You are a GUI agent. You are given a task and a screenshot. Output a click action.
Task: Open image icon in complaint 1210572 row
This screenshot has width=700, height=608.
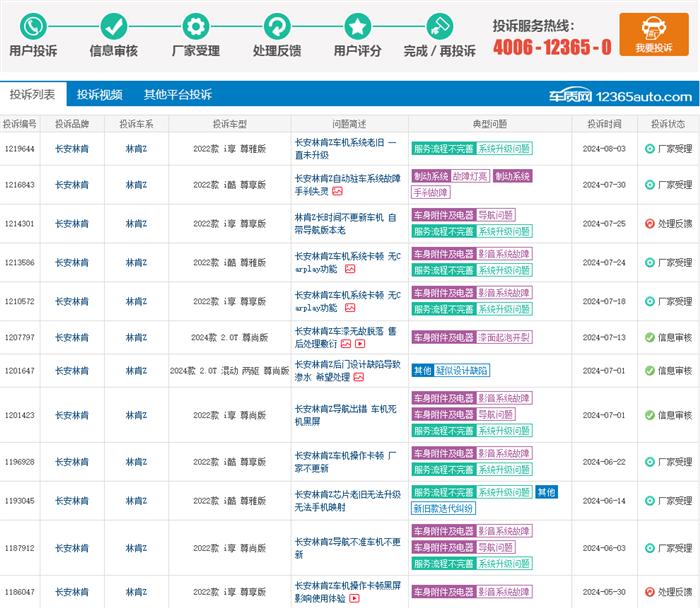tap(350, 308)
